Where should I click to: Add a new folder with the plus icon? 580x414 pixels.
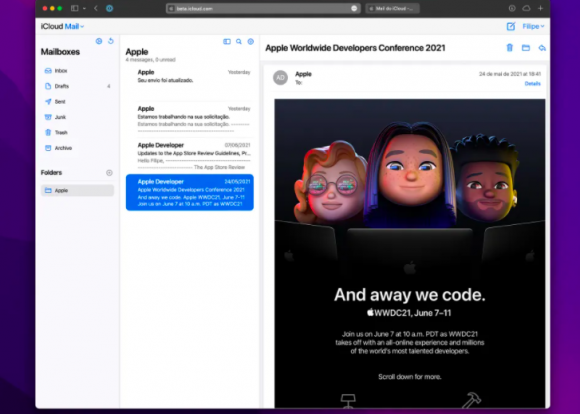[109, 173]
